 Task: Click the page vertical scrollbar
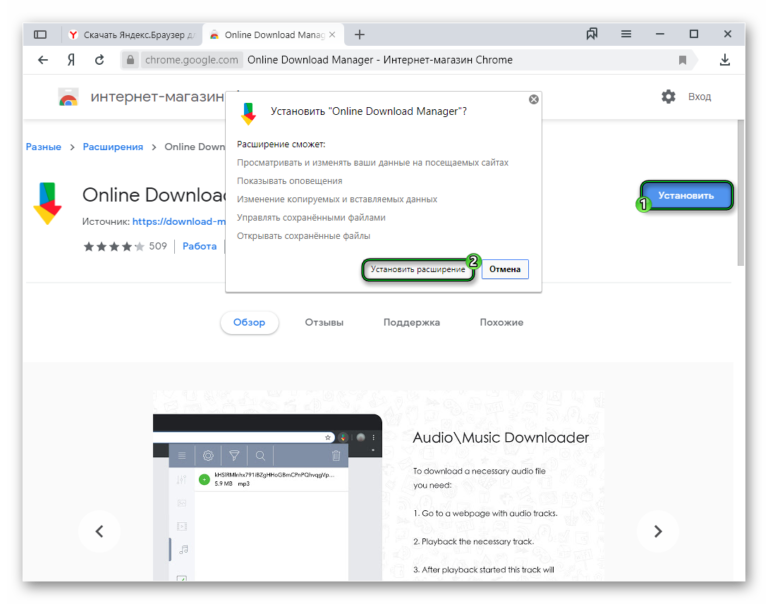(740, 193)
